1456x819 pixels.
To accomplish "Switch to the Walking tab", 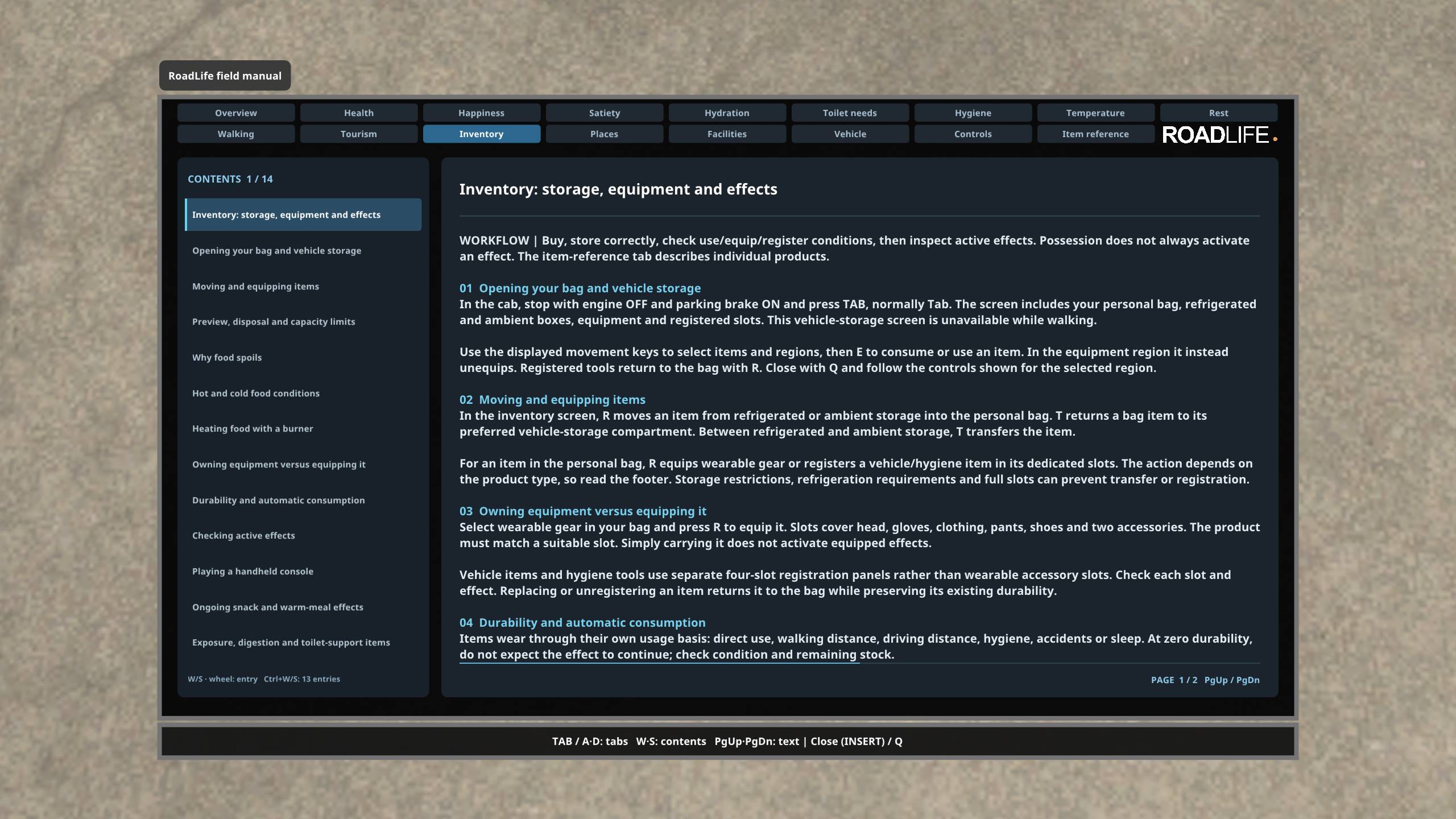I will click(x=236, y=134).
